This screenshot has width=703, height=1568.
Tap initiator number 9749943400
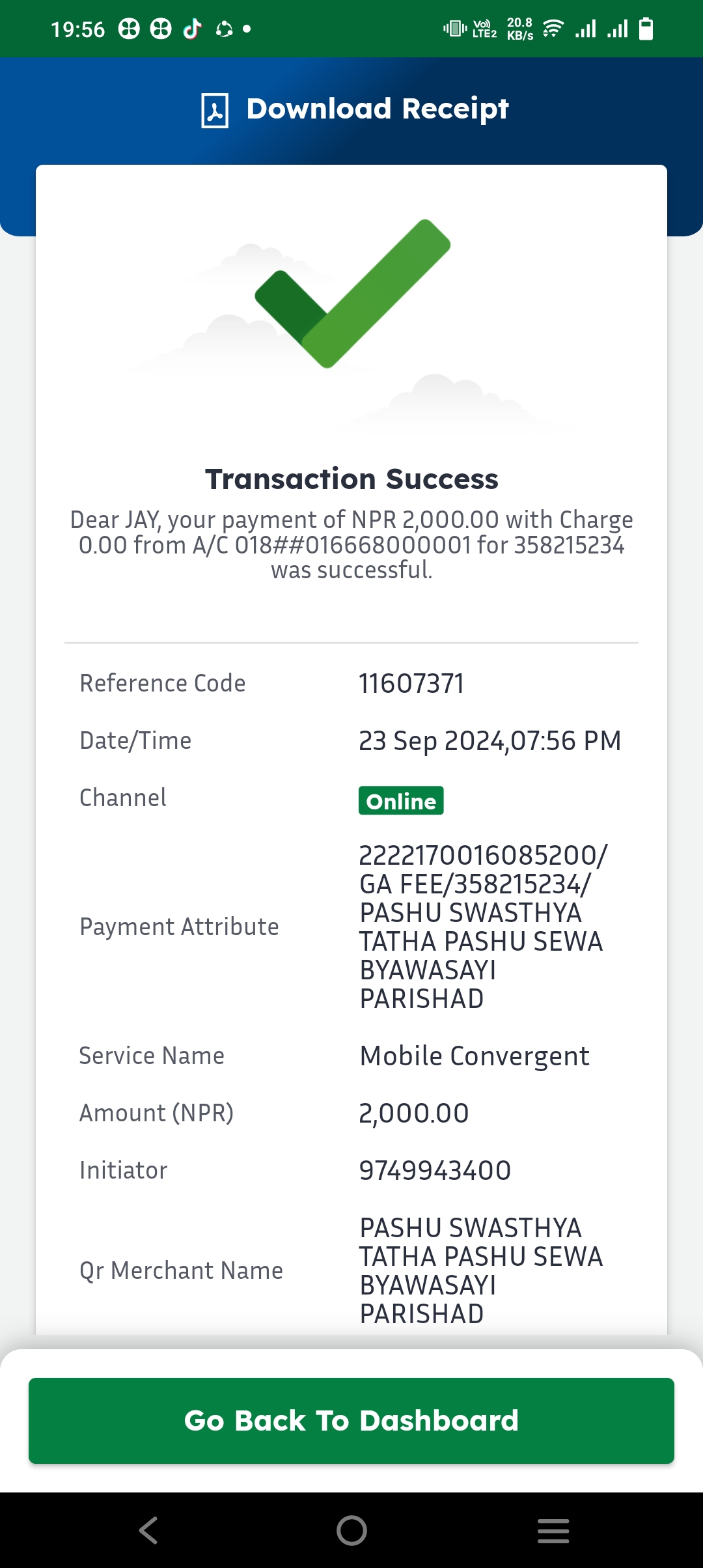435,1171
